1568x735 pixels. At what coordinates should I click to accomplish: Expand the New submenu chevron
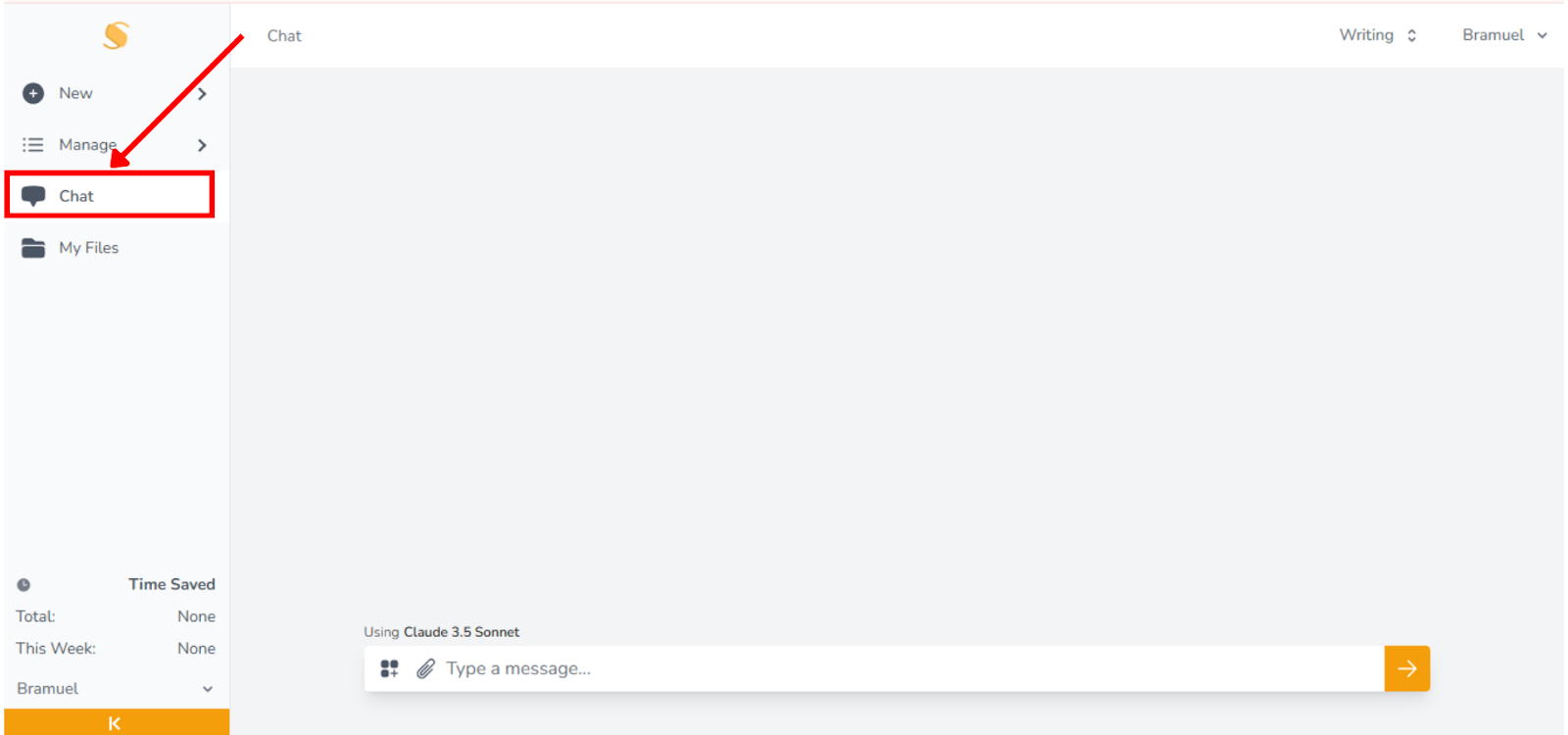(202, 94)
